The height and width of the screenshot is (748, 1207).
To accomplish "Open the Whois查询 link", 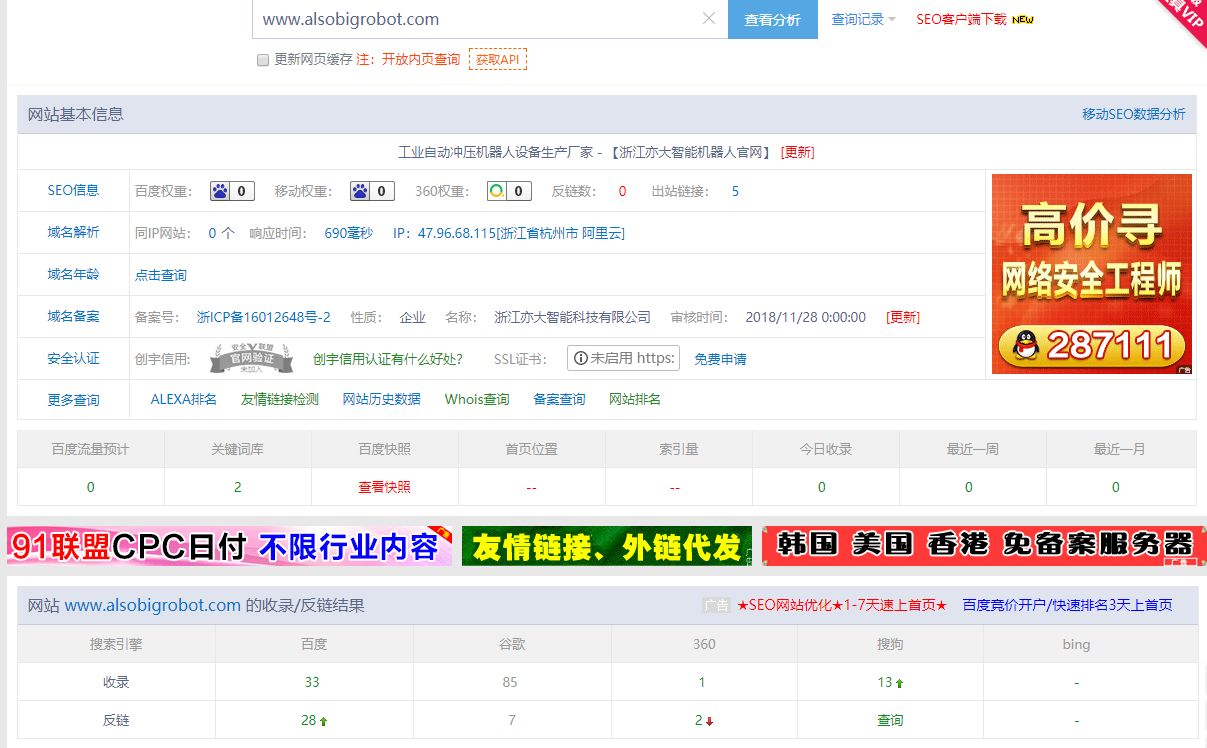I will point(477,399).
